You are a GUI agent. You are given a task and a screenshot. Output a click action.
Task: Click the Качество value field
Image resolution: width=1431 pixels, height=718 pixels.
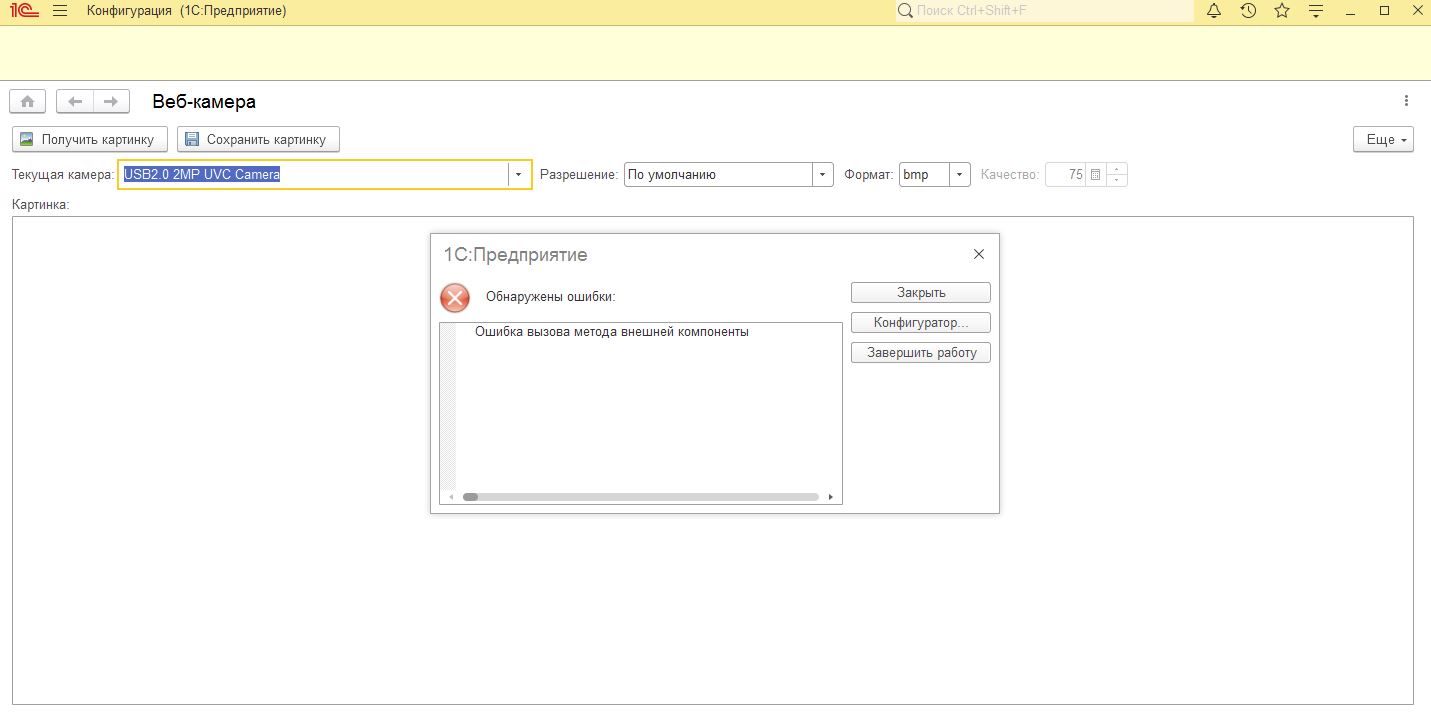[x=1065, y=175]
